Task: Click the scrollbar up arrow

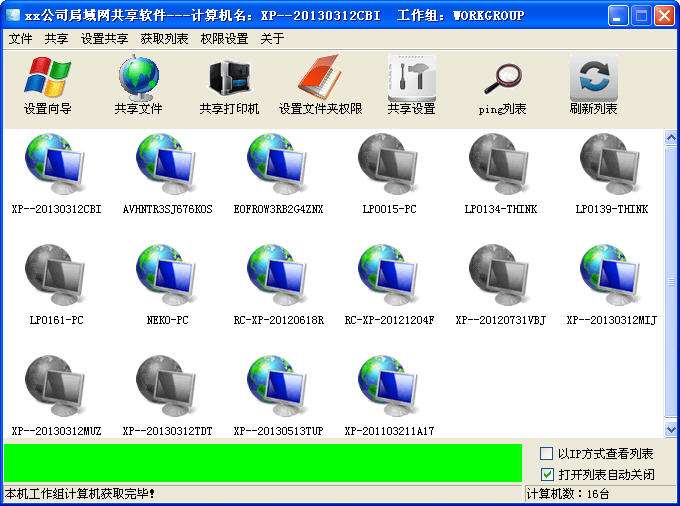Action: click(671, 138)
